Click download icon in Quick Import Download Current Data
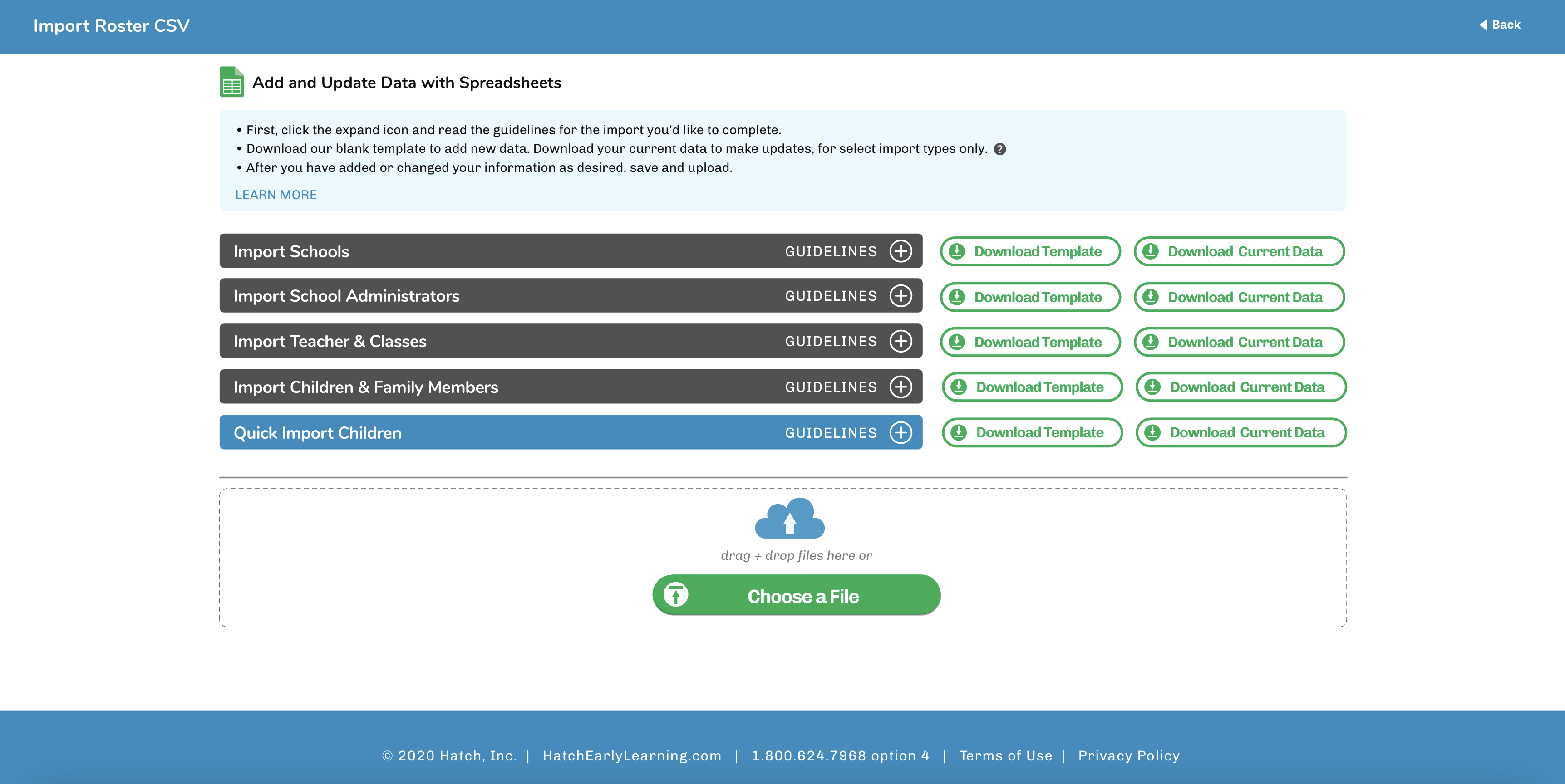The image size is (1565, 784). point(1152,432)
